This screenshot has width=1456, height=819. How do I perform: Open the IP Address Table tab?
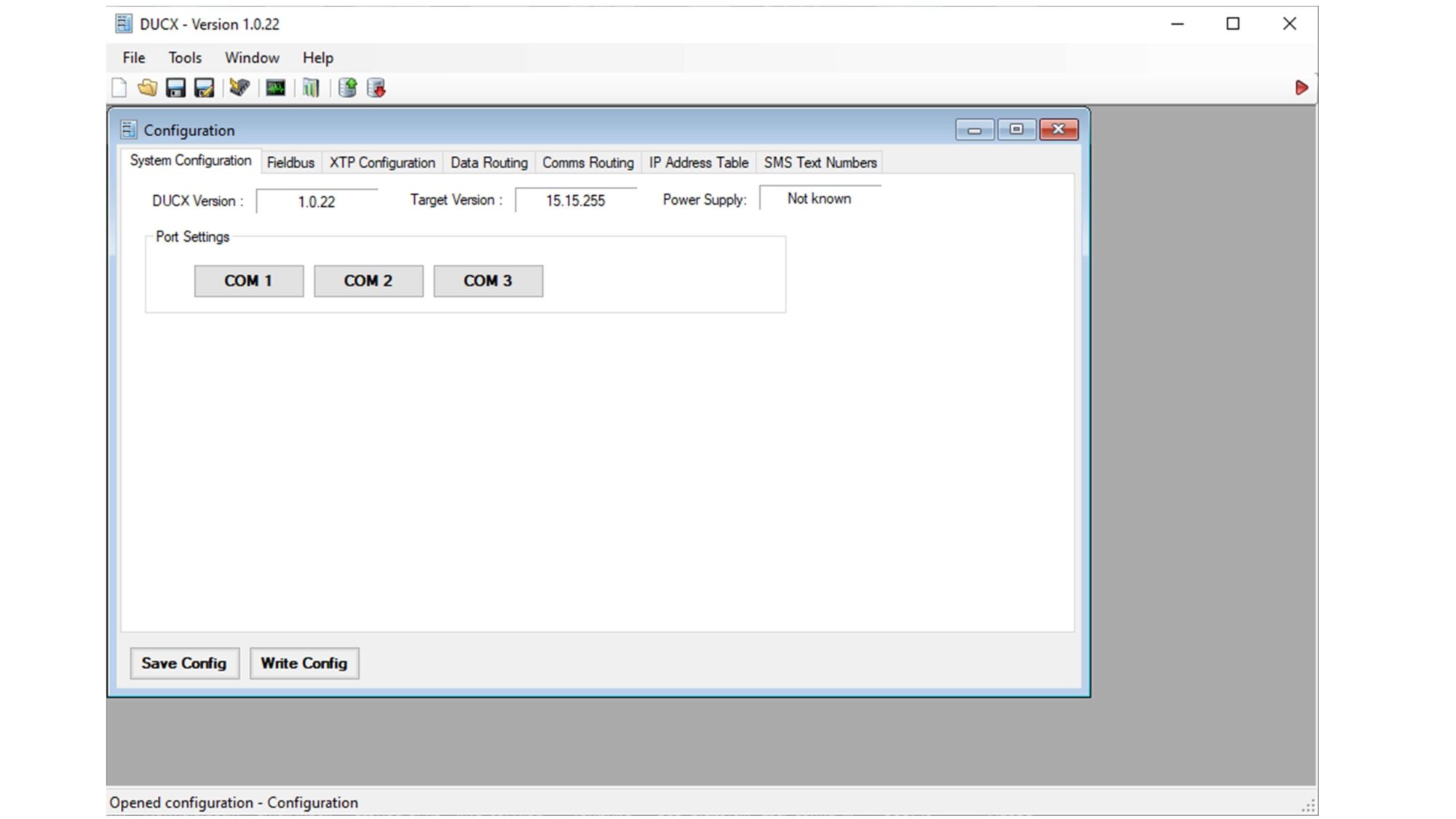(698, 162)
